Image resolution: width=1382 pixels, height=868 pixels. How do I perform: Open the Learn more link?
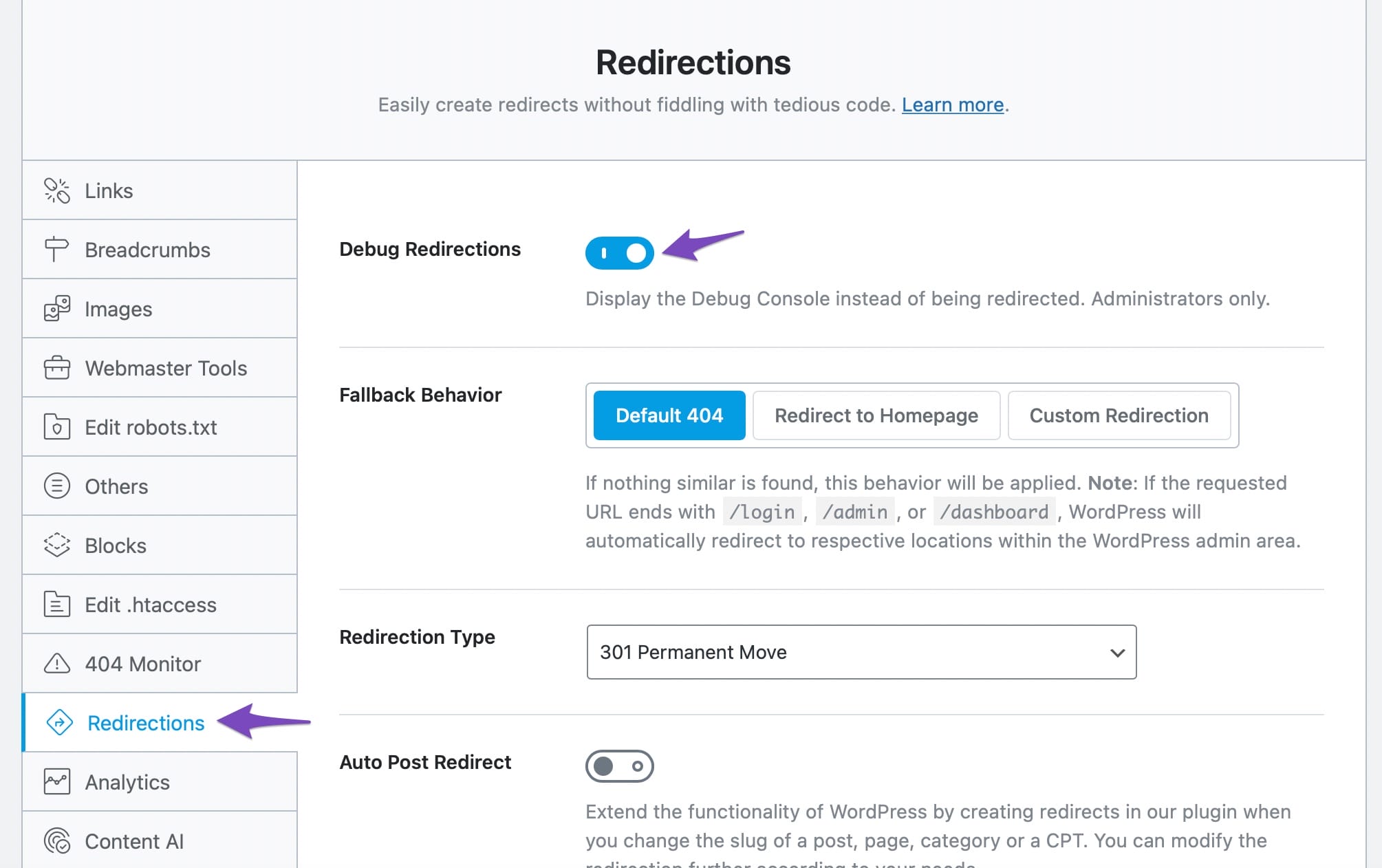(952, 105)
